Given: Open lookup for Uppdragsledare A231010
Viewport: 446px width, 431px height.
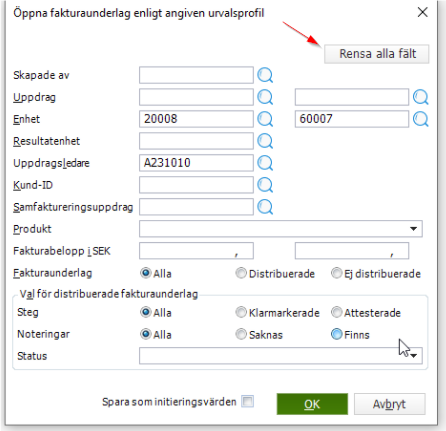Looking at the screenshot, I should tap(265, 163).
